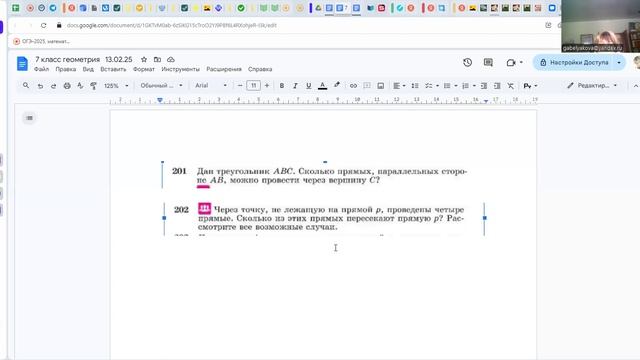This screenshot has width=640, height=360.
Task: Collapse the toolbar menus chevron
Action: 636,86
